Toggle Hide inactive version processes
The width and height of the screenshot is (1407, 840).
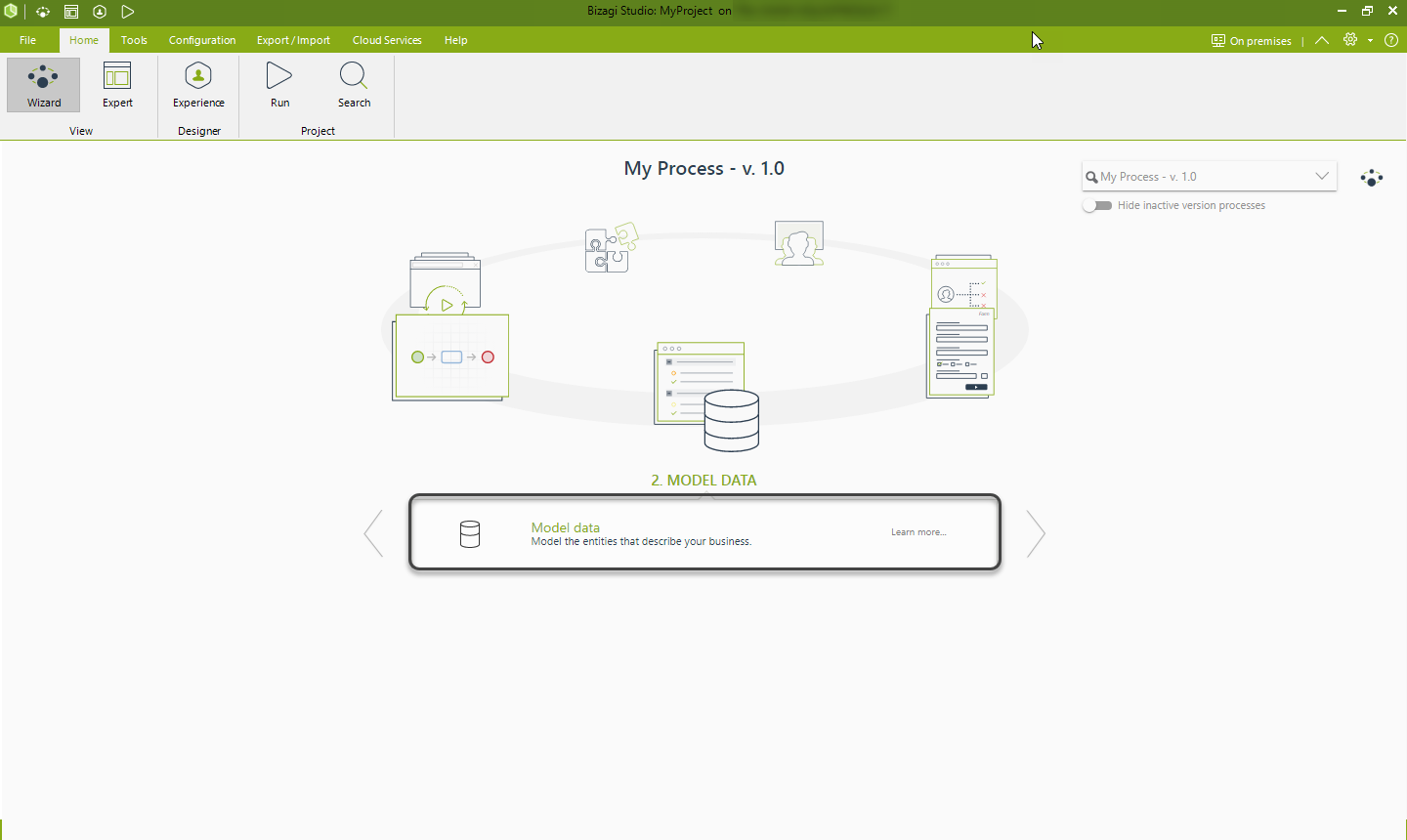[1097, 205]
